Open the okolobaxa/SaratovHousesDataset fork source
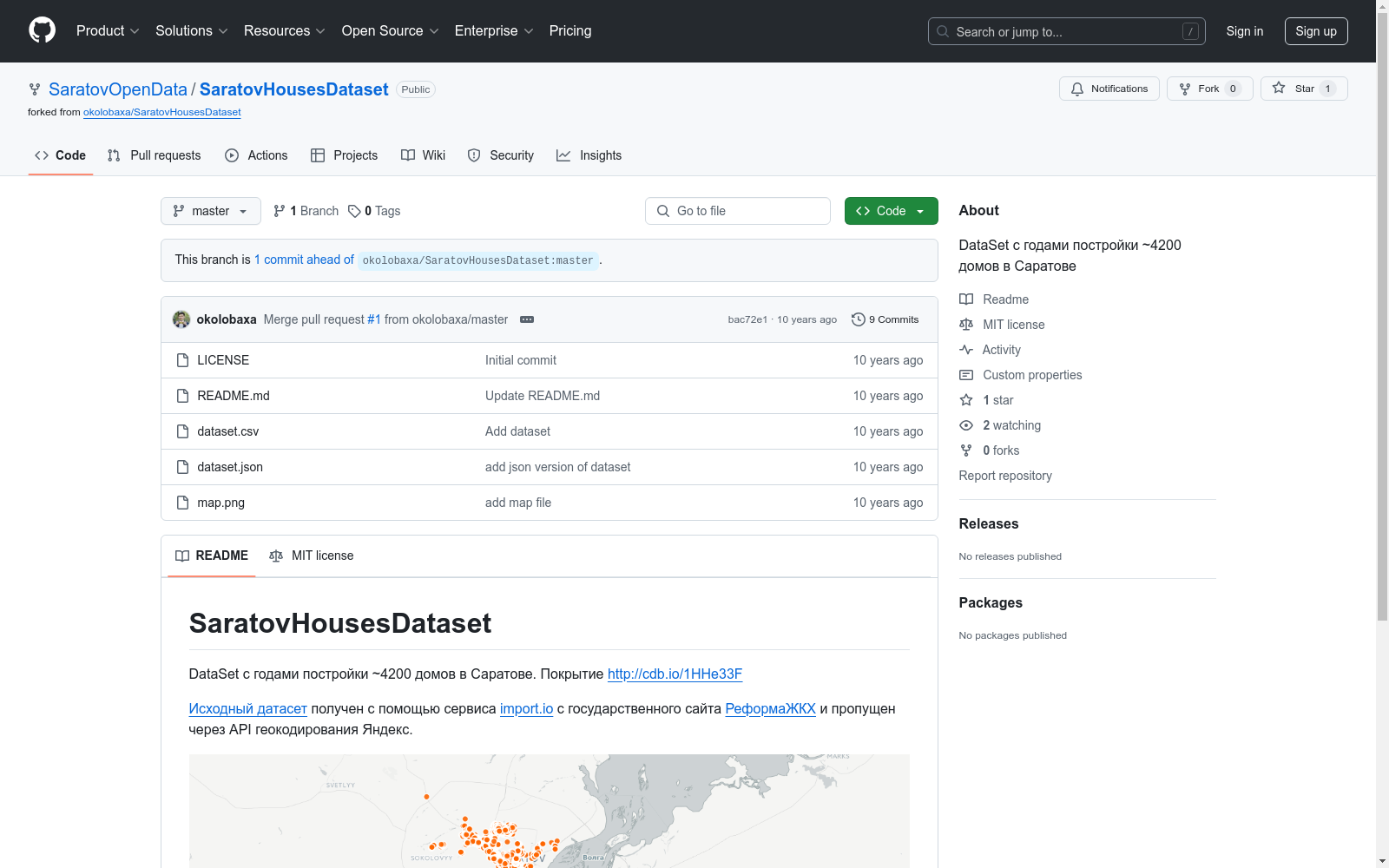Screen dimensions: 1389x868 (162, 112)
